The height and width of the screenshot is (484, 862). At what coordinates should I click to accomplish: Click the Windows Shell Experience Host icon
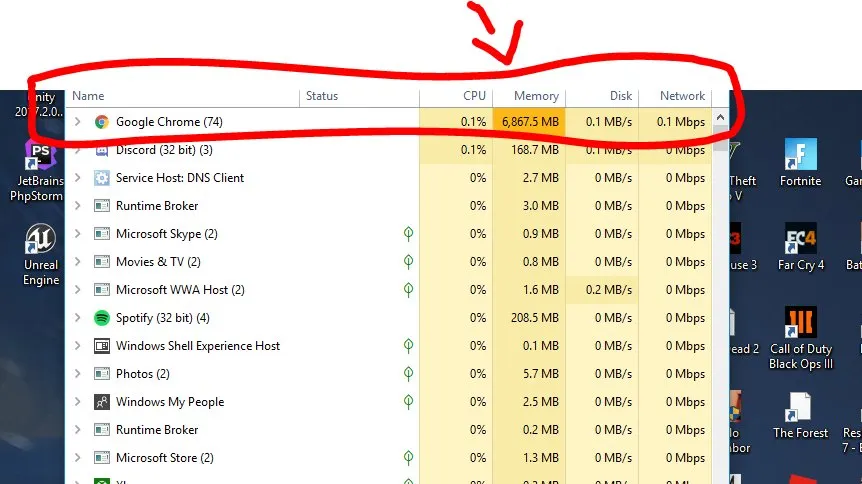[x=102, y=346]
